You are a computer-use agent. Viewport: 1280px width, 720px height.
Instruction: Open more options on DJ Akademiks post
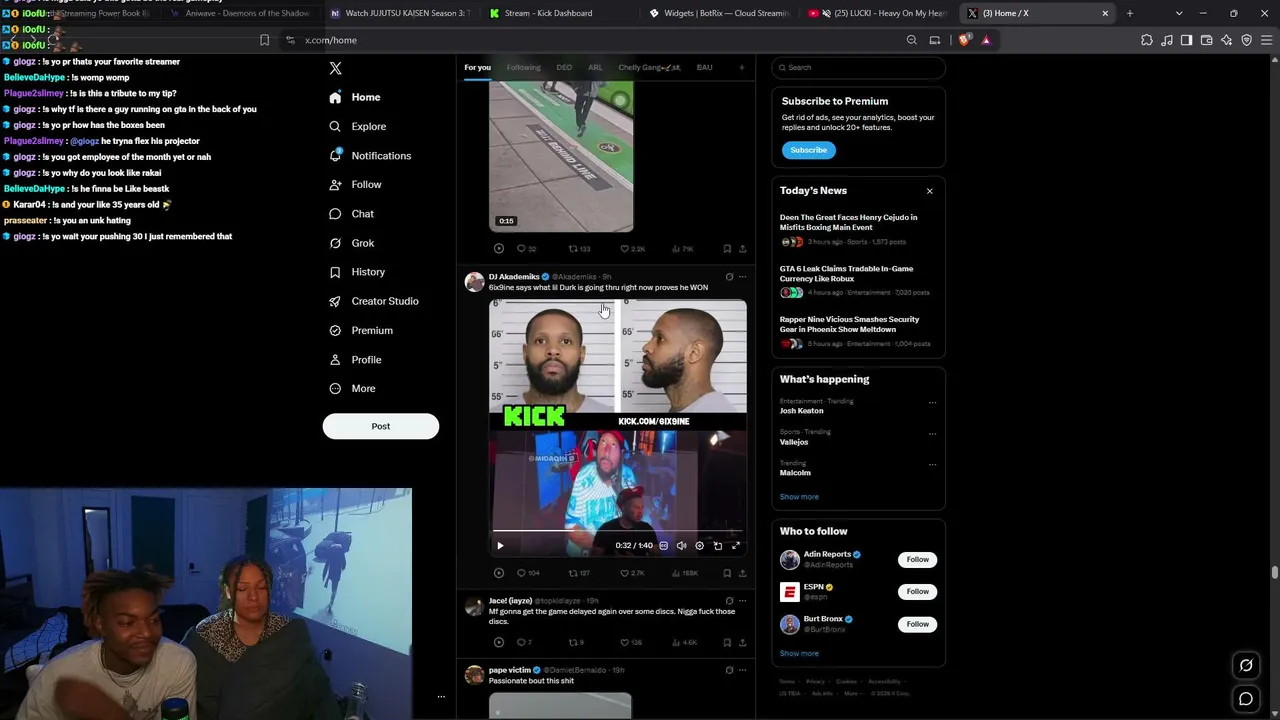tap(742, 277)
